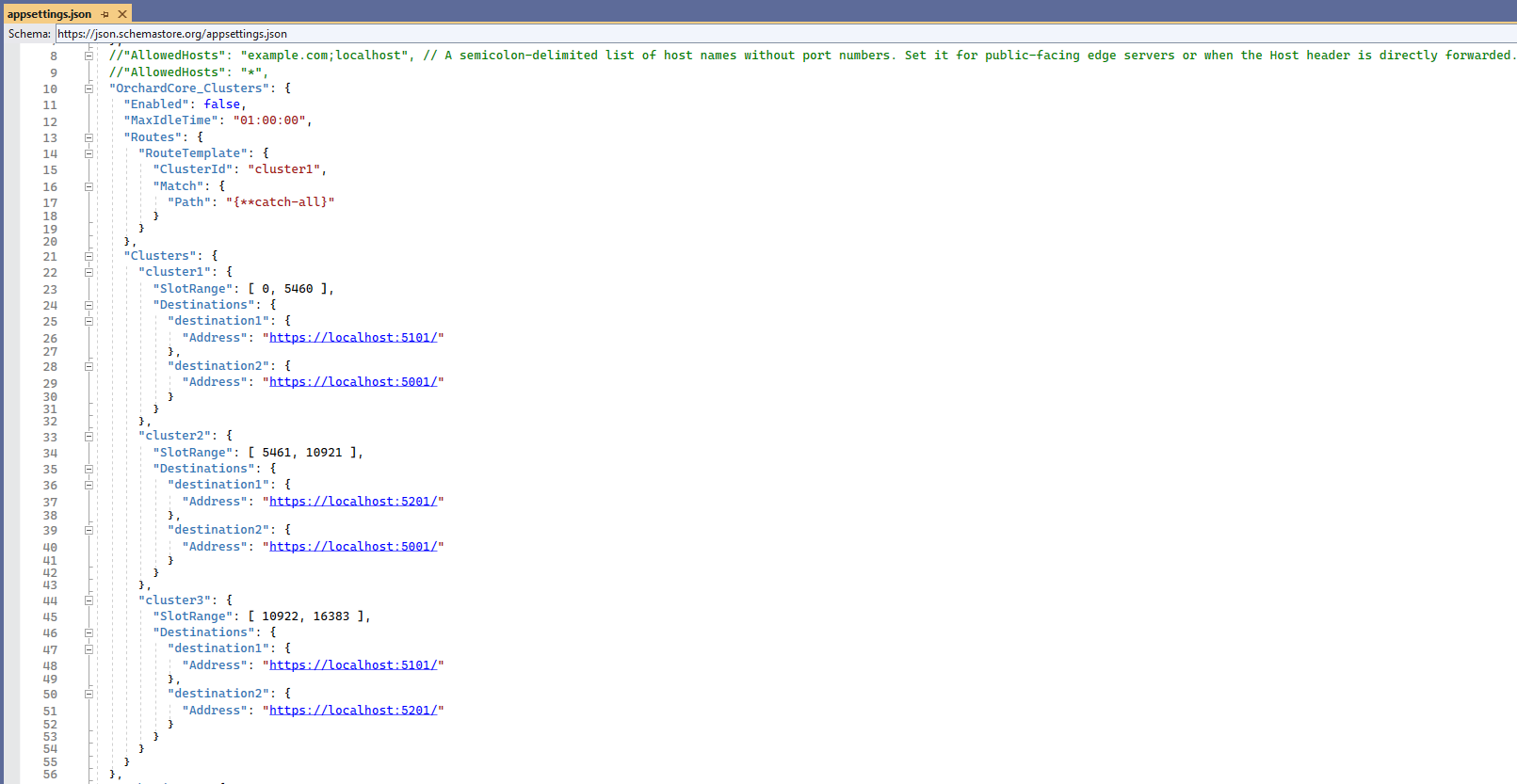The image size is (1517, 784).
Task: Click the "Address" key on line 26
Action: 215,338
